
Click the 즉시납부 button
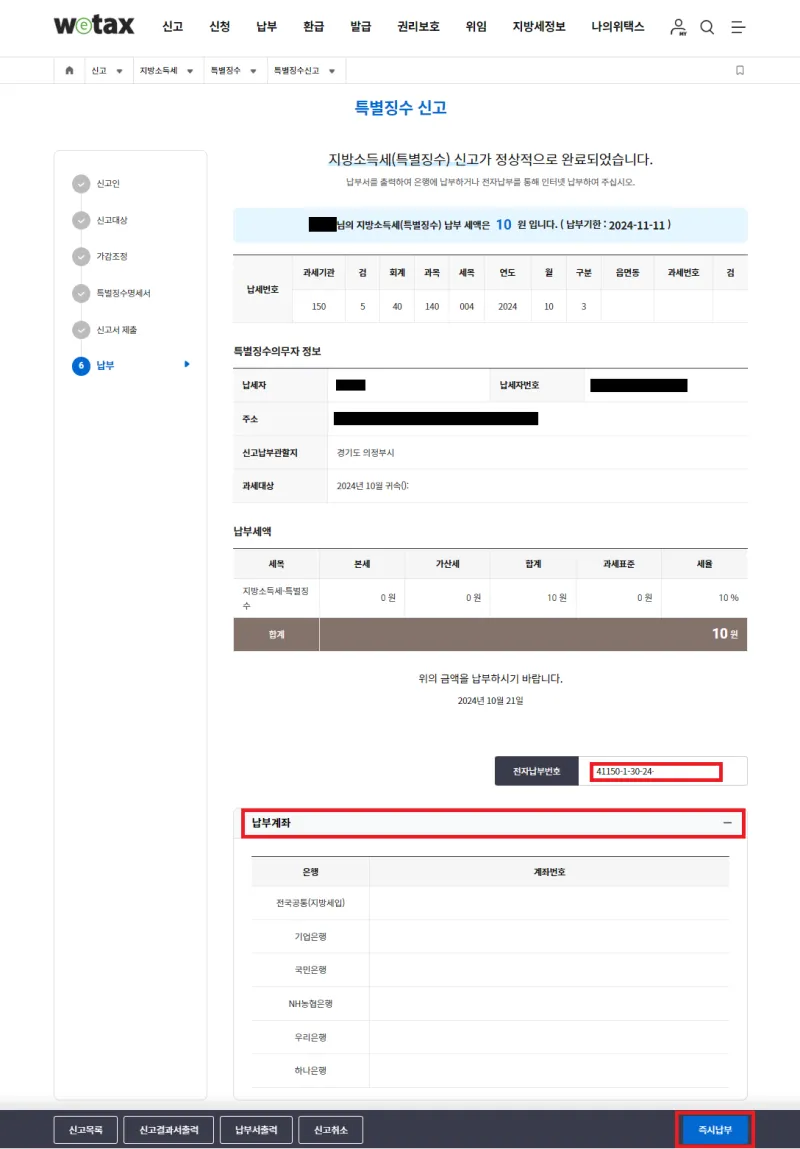pos(714,1130)
